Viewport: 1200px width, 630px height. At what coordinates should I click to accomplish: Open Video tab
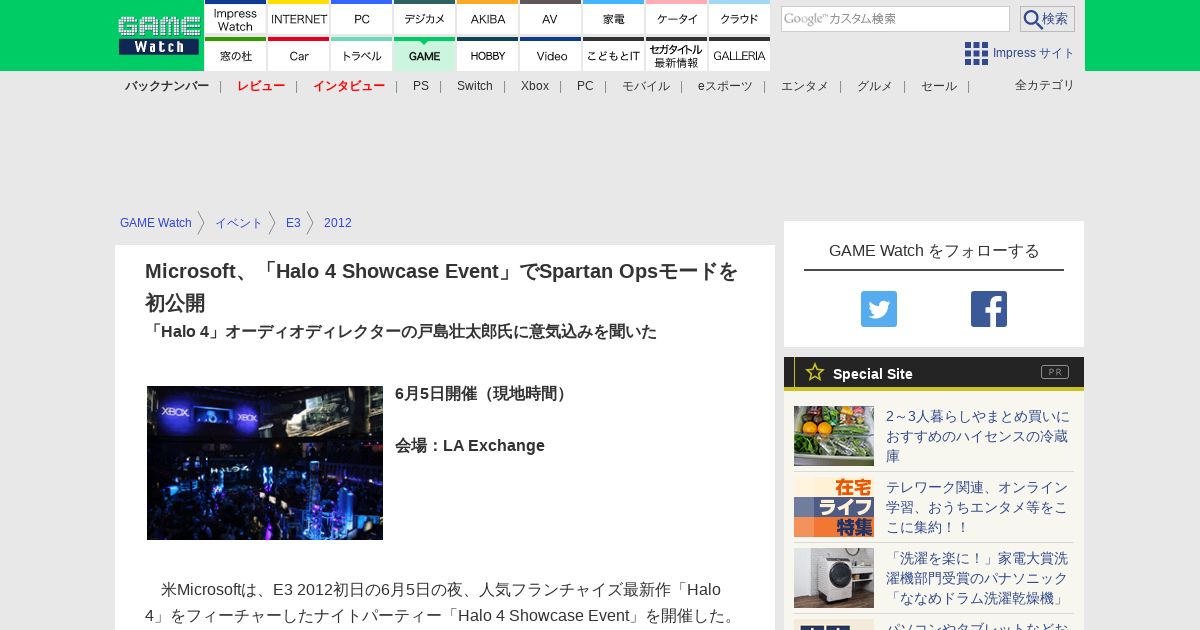coord(550,54)
